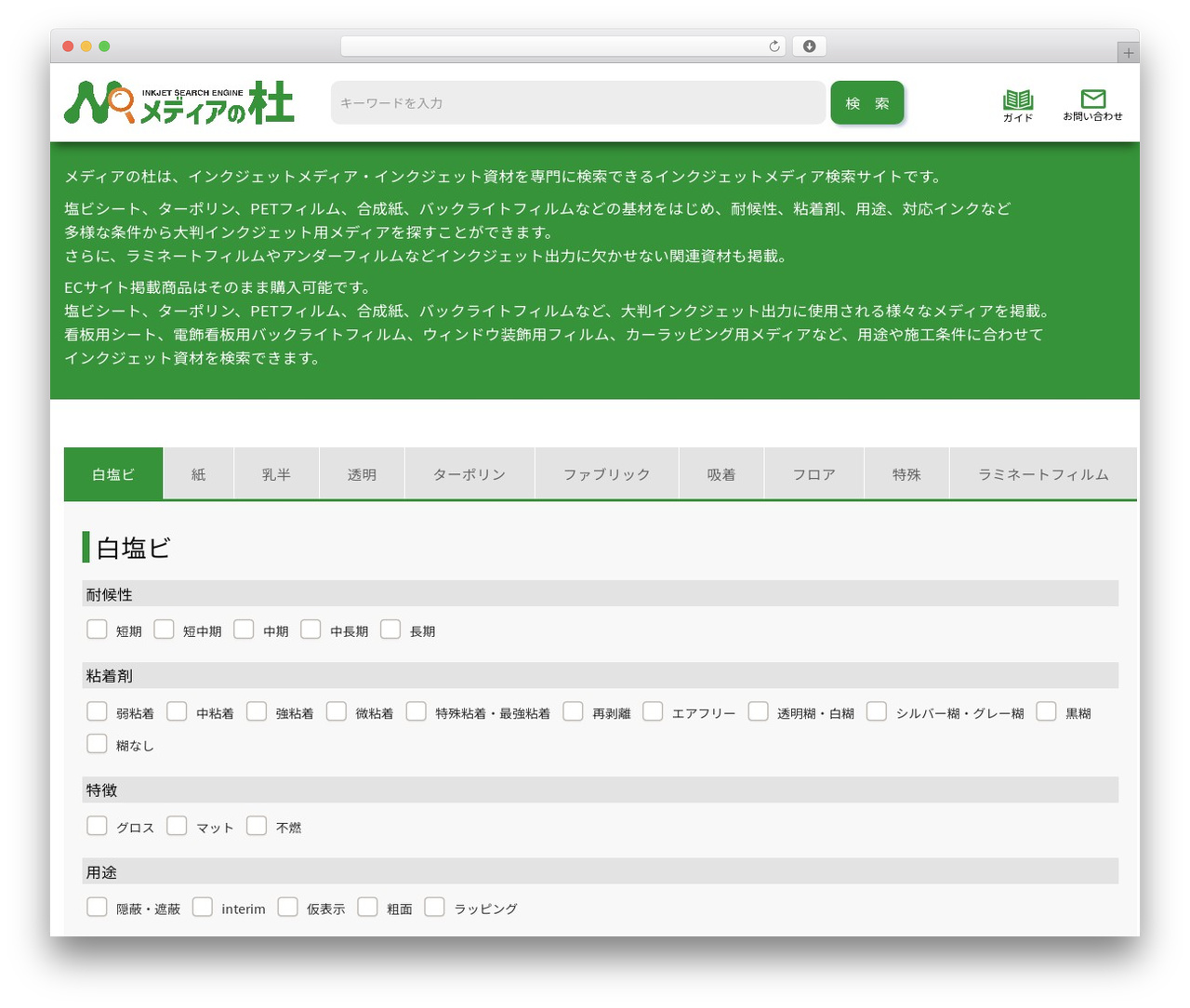Check the 短期 checkbox
Screen dimensions: 1190x1008
(97, 630)
